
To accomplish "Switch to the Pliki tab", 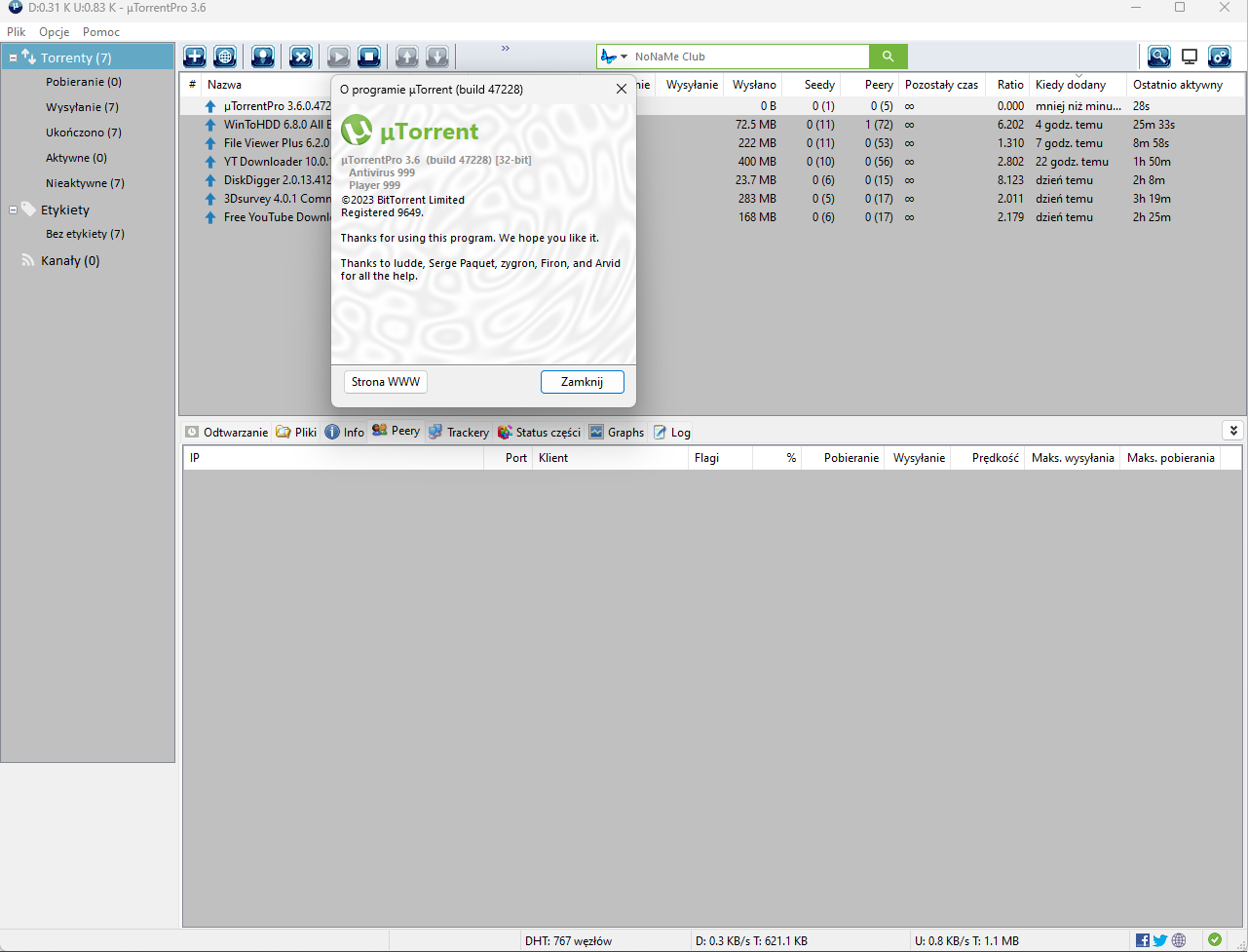I will [x=297, y=432].
